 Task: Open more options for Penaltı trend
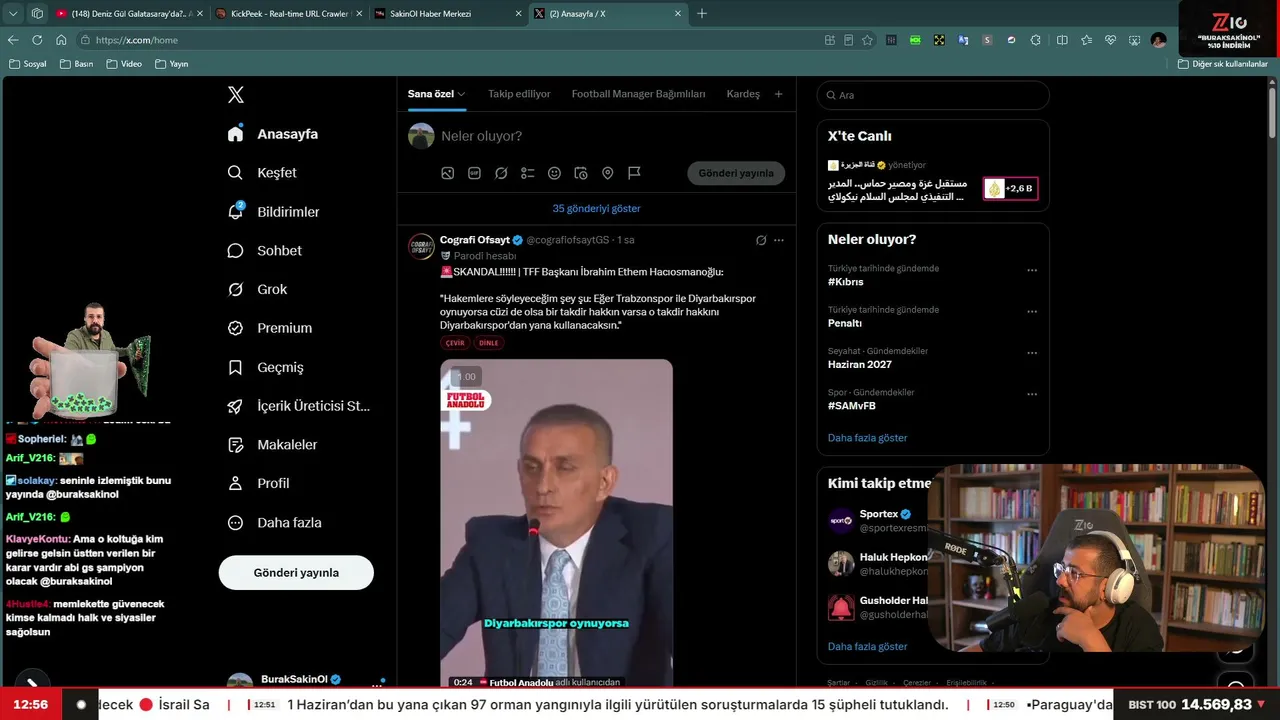(1032, 311)
